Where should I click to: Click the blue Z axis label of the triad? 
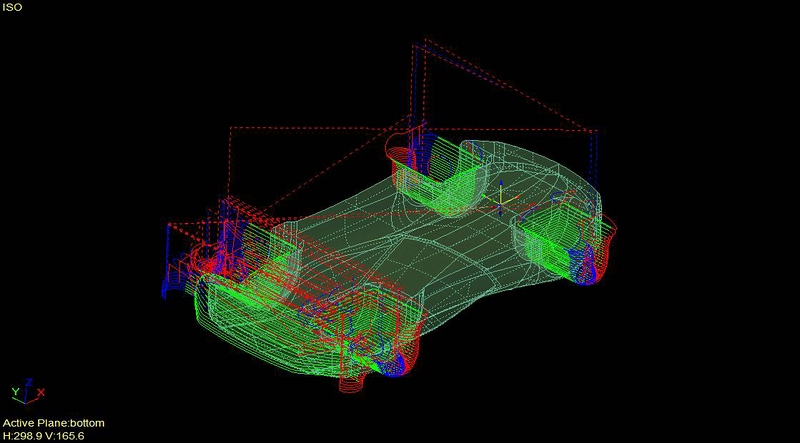(x=27, y=381)
